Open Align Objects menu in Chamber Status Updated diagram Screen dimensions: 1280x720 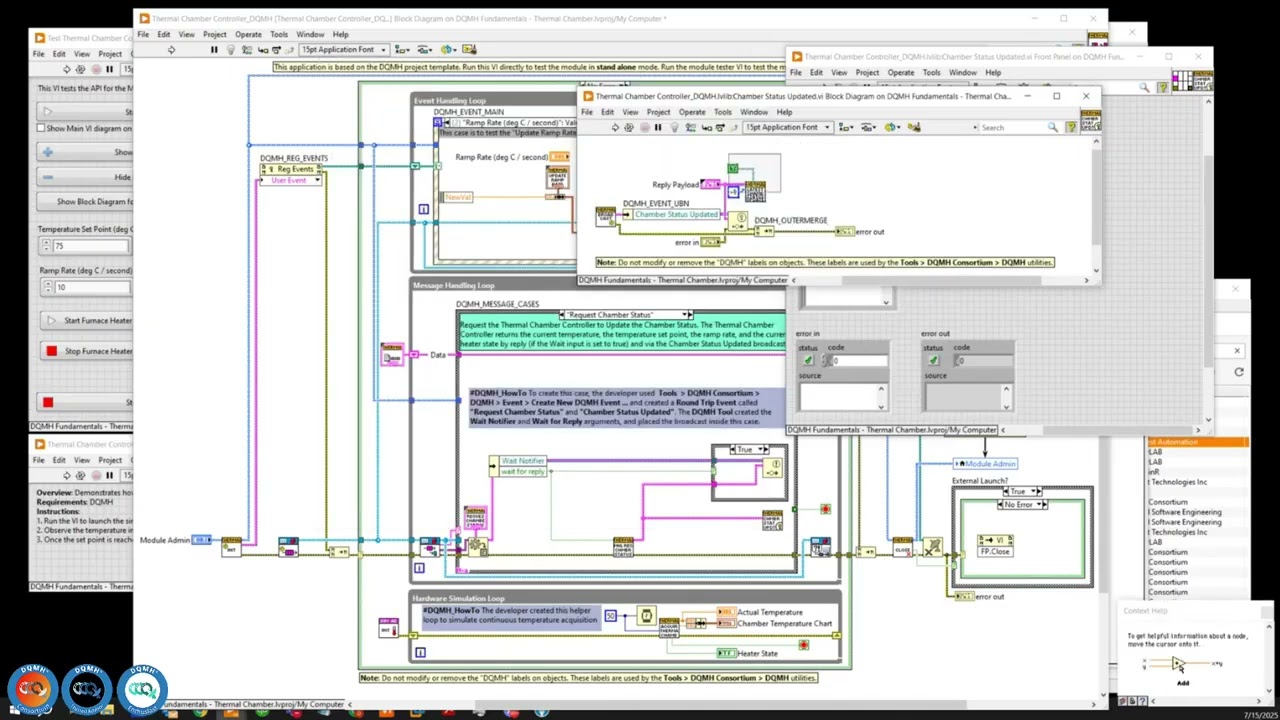846,127
